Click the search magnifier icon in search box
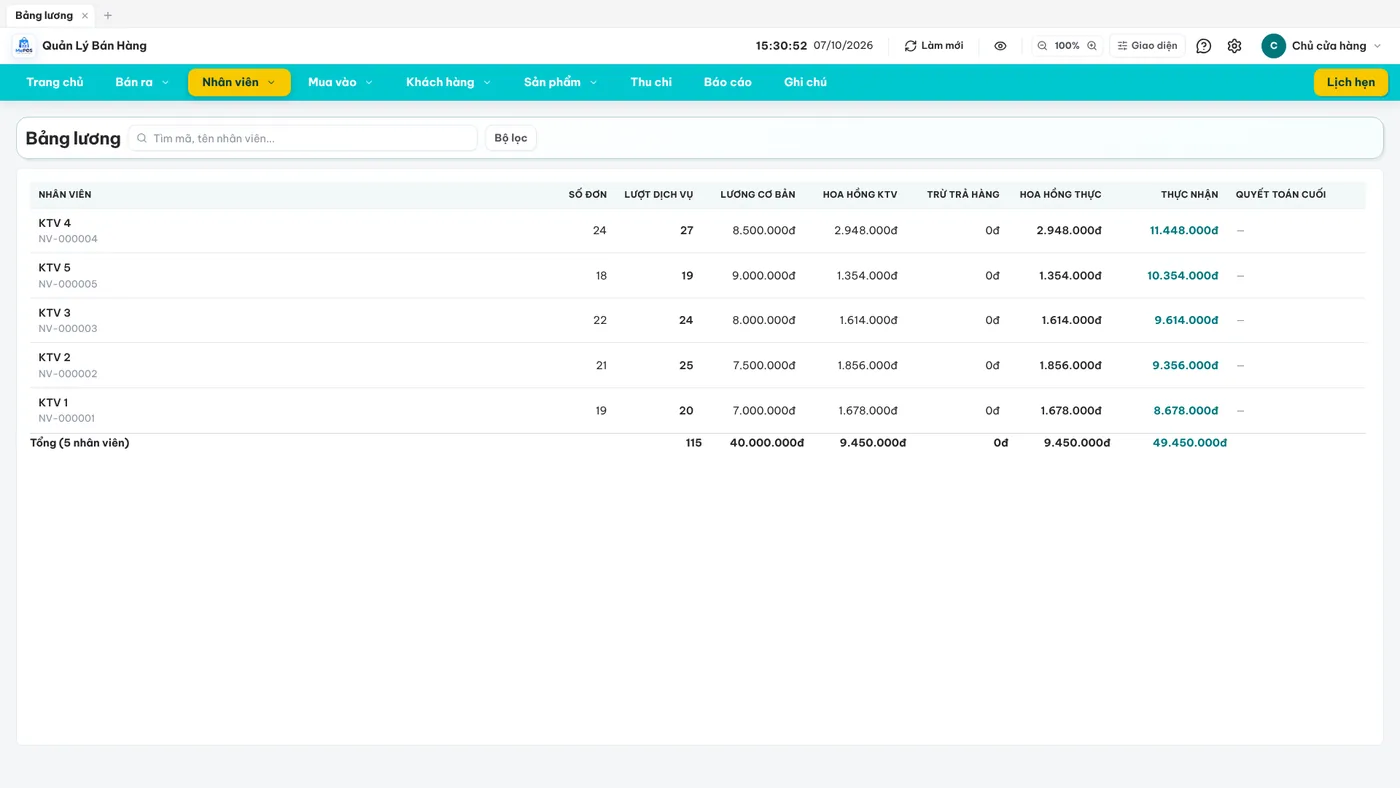Viewport: 1400px width, 788px height. 142,138
